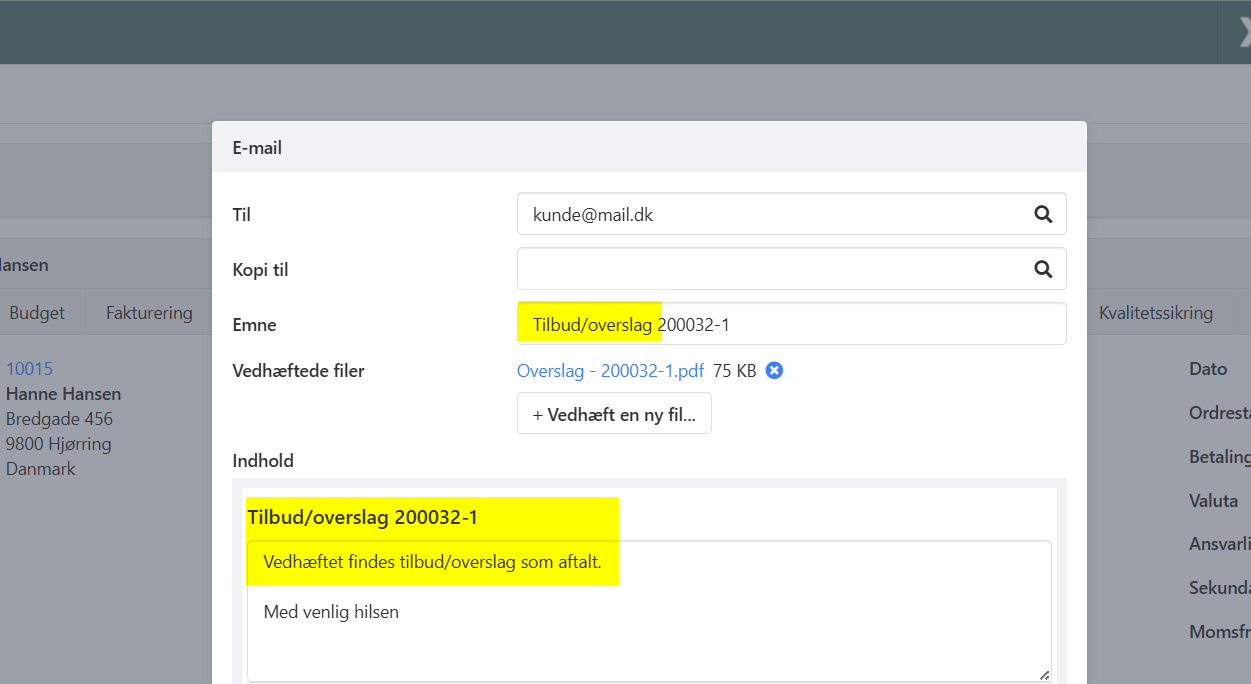
Task: Click the Tilbud/overslag 200032-1 content heading
Action: pyautogui.click(x=362, y=518)
